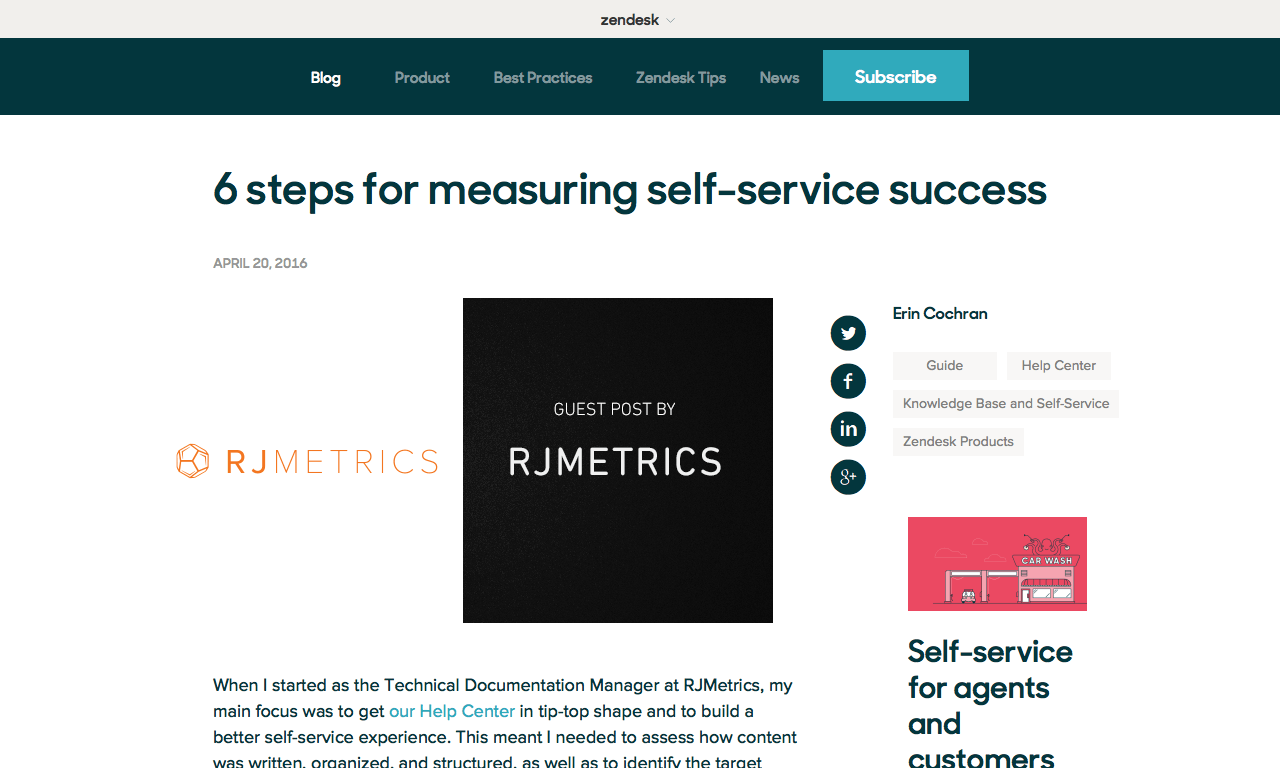Share the post on Google Plus

pos(848,477)
